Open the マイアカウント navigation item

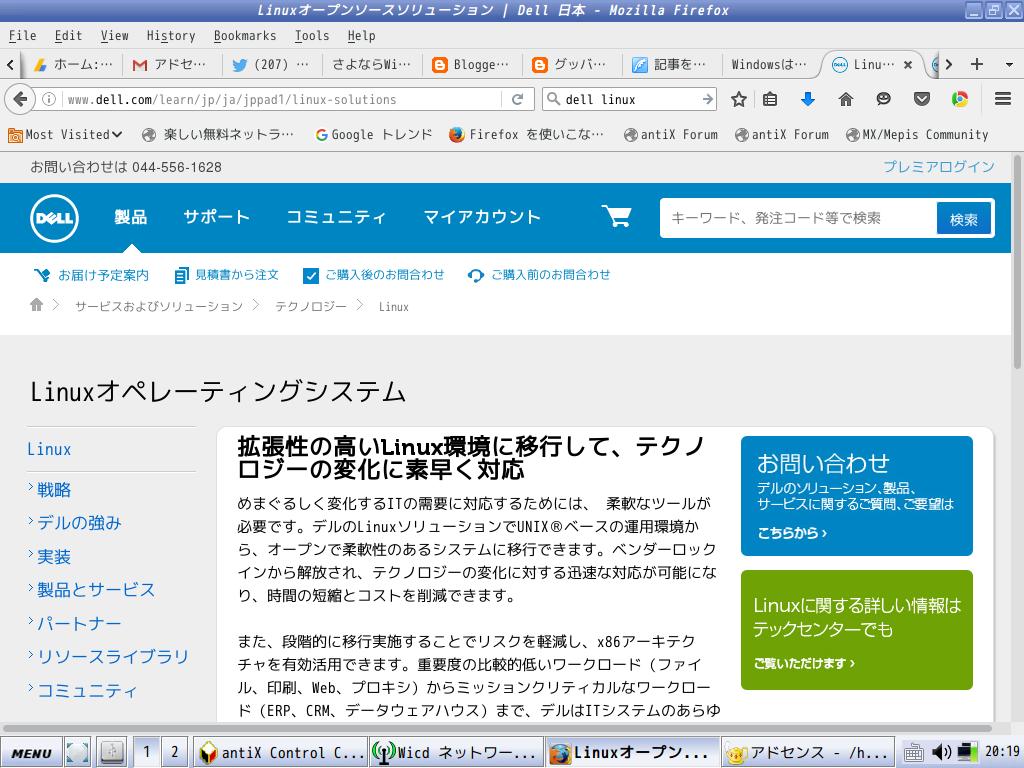pyautogui.click(x=482, y=217)
